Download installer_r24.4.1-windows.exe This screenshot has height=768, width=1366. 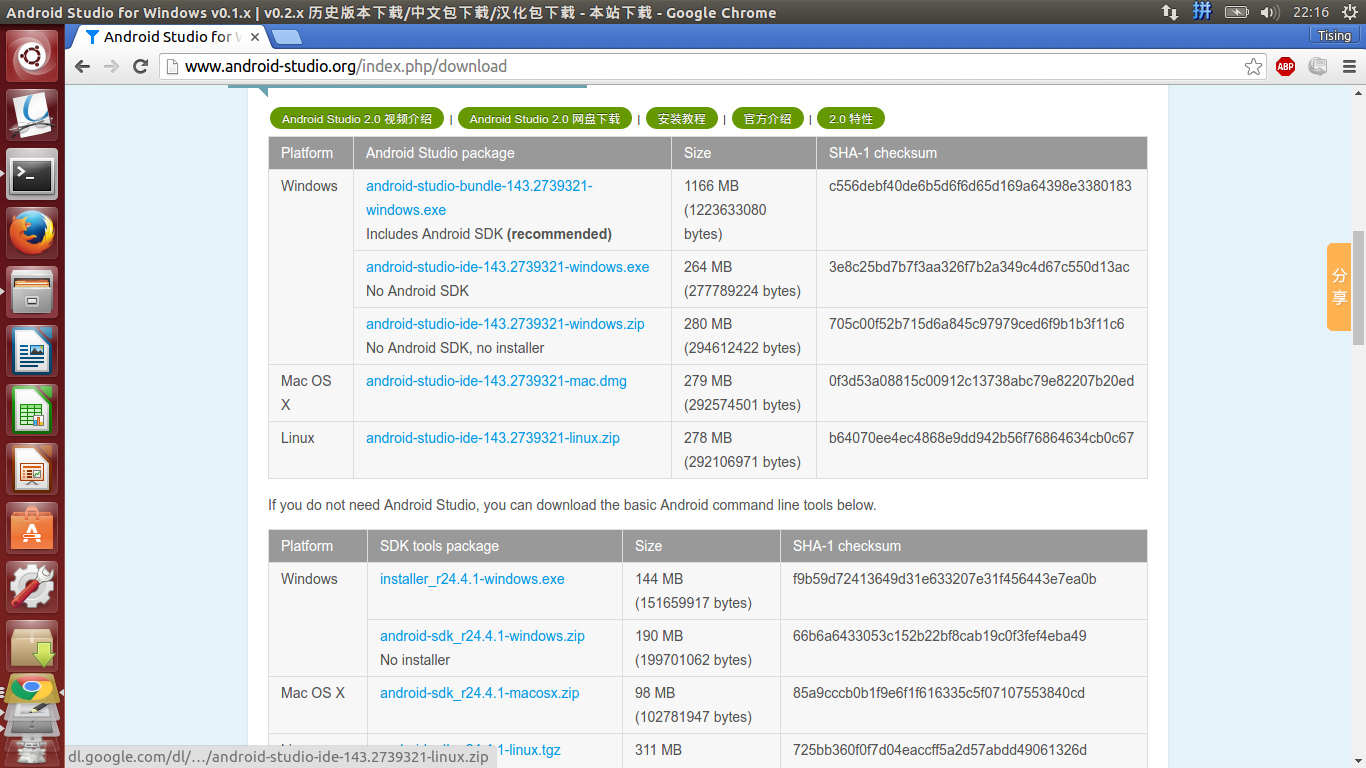click(472, 579)
